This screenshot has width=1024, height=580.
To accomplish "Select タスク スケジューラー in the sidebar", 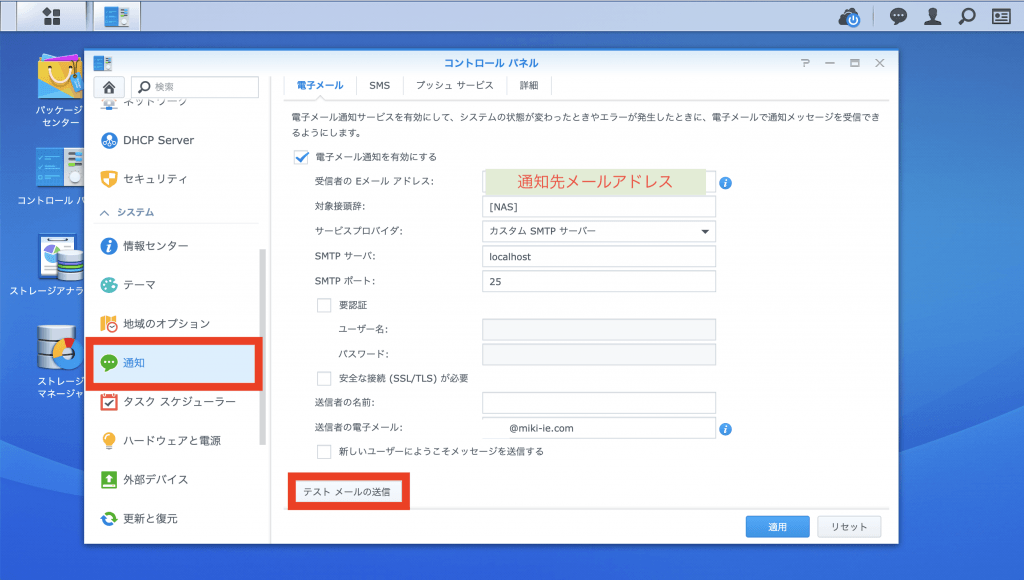I will click(176, 402).
